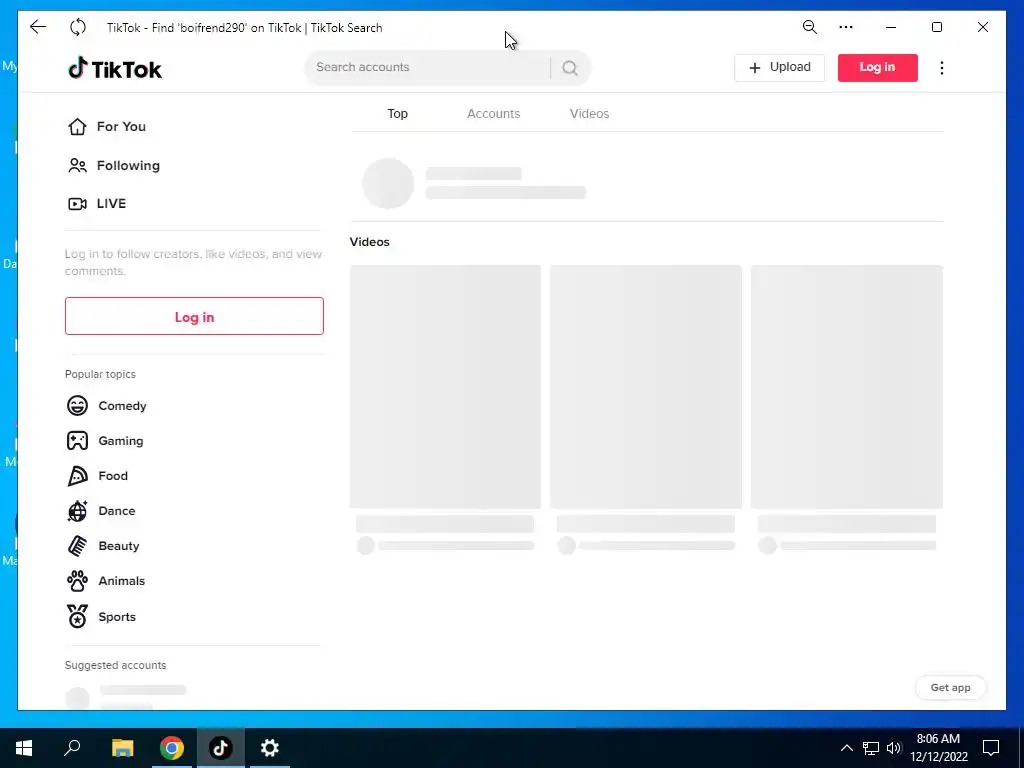Focus the Search accounts field
The width and height of the screenshot is (1024, 768).
(x=428, y=67)
